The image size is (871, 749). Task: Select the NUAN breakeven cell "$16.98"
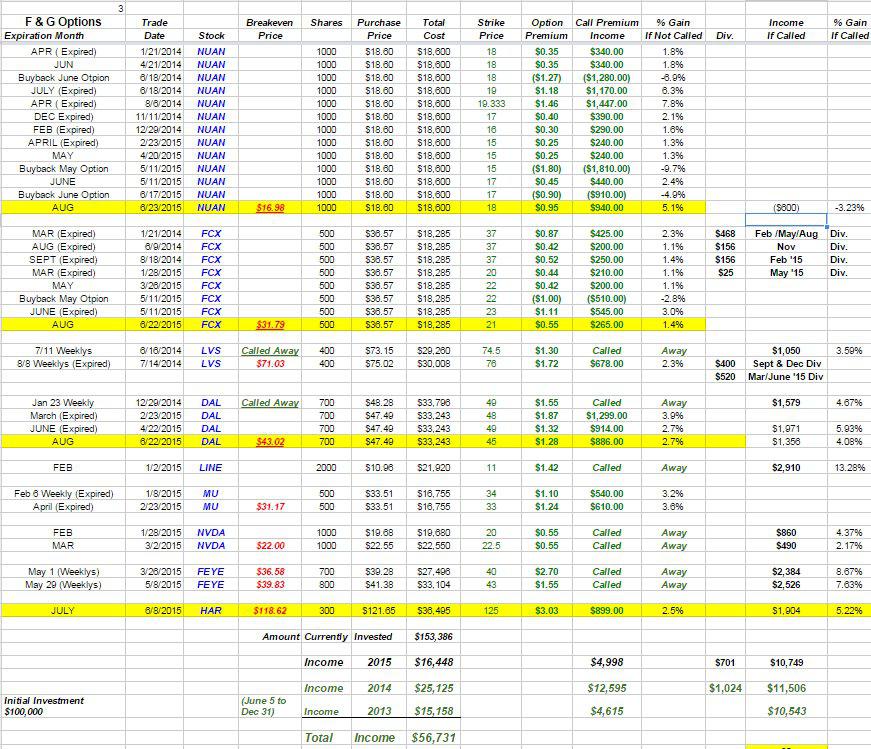(x=270, y=208)
